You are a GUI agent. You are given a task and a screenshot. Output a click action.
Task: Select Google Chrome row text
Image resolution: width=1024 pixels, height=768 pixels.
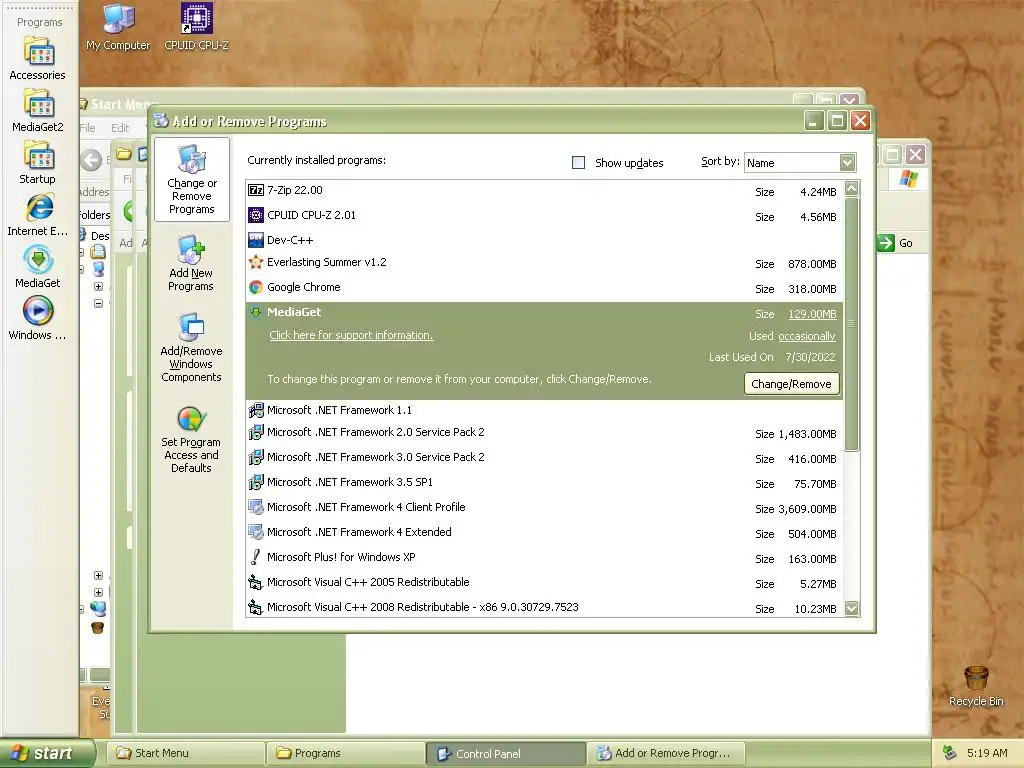pos(304,287)
